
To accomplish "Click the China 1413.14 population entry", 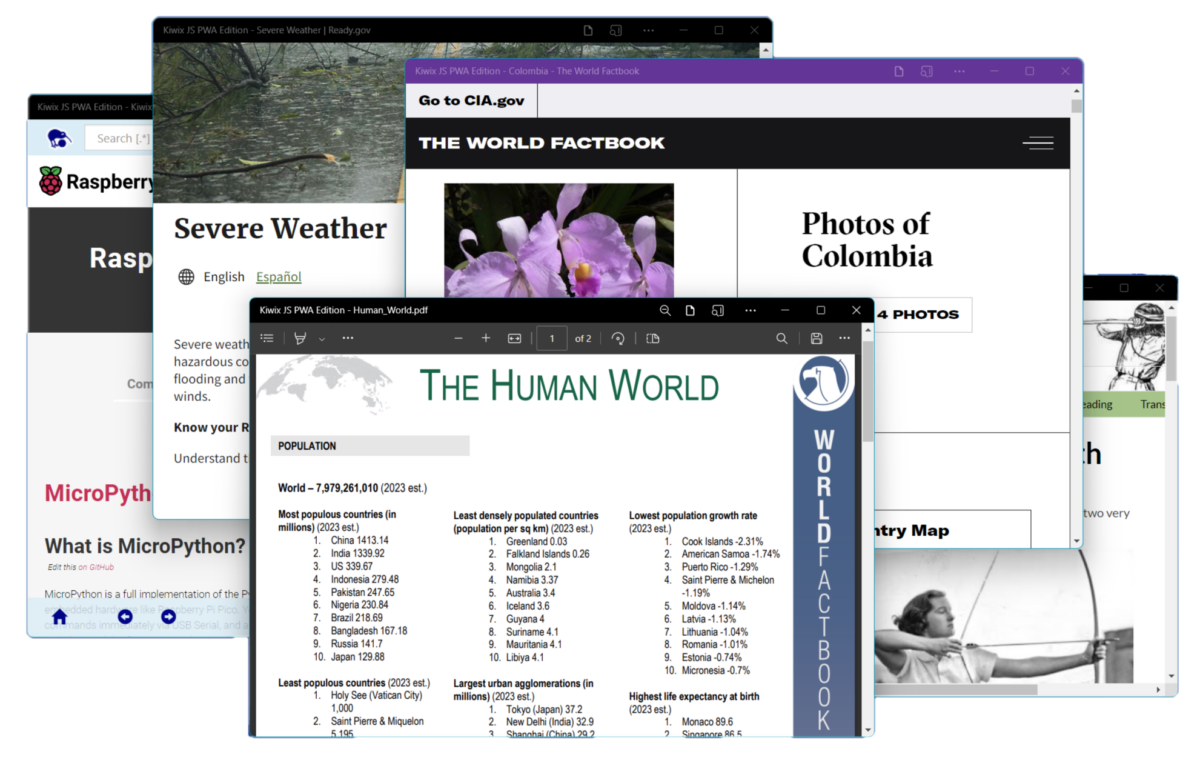I will [x=359, y=540].
